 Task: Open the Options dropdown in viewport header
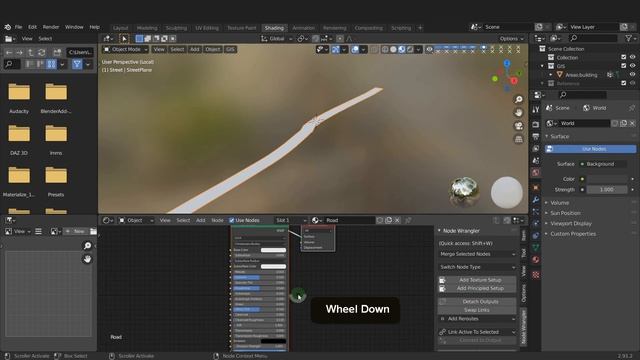coord(511,39)
